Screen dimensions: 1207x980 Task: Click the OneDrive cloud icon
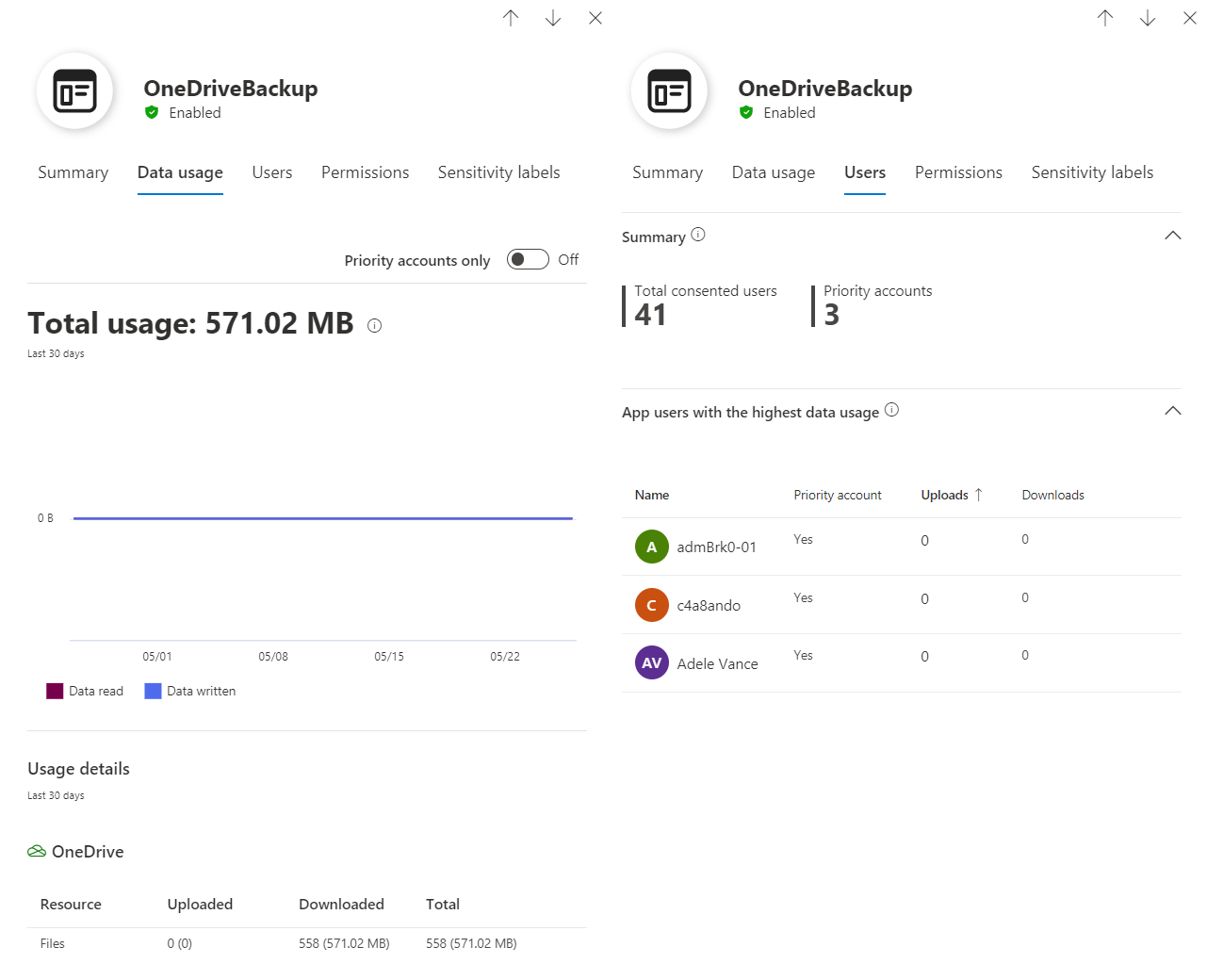click(x=37, y=852)
